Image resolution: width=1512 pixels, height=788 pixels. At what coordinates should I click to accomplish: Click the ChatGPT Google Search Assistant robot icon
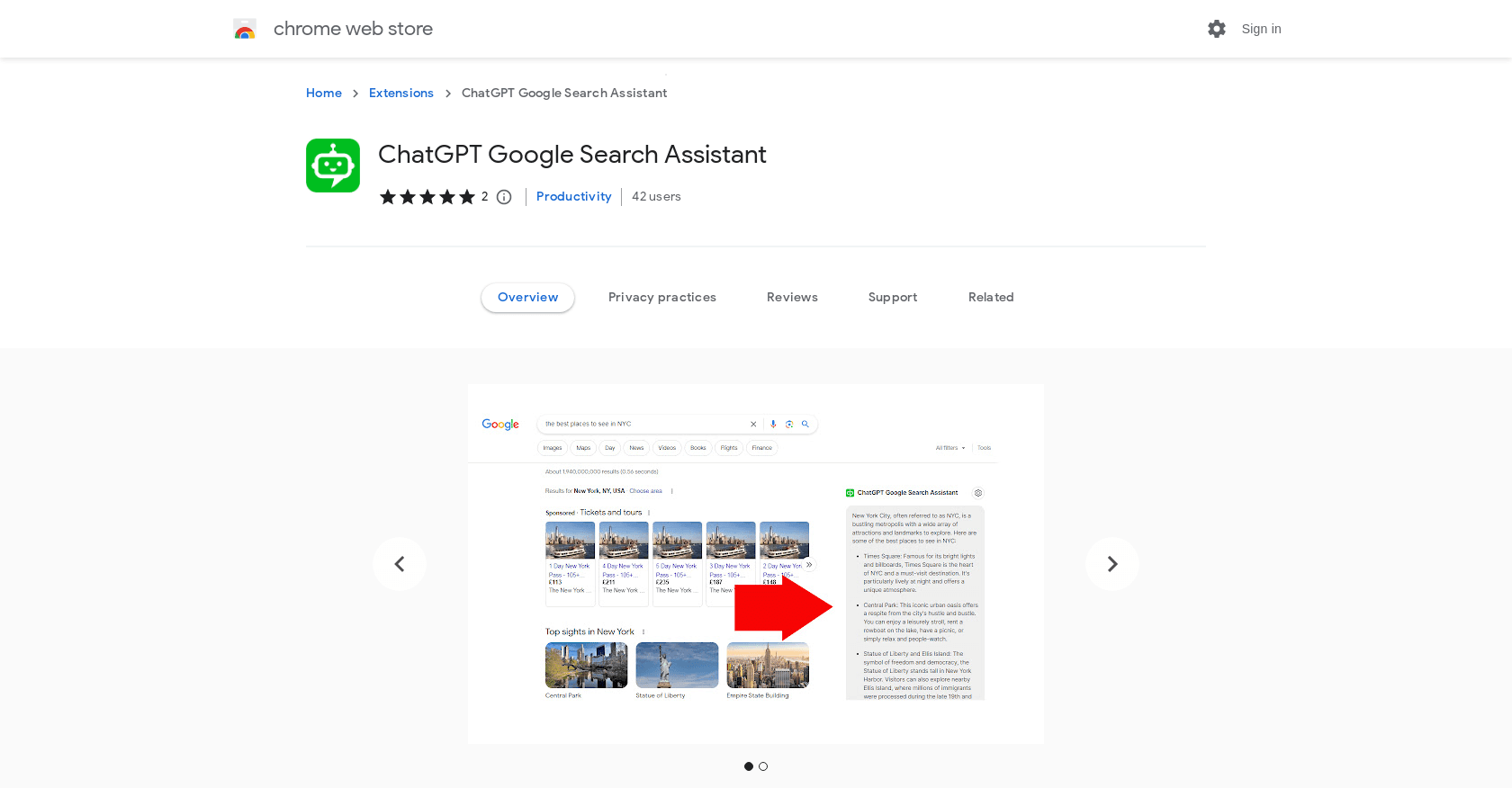[x=333, y=166]
